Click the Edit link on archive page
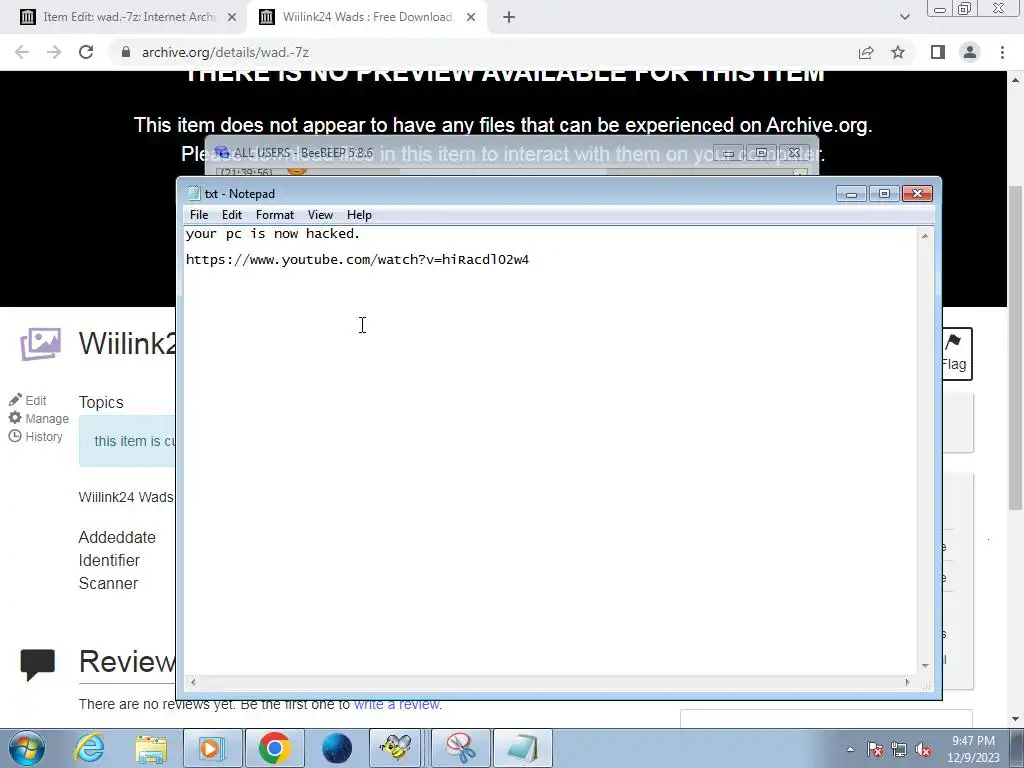Image resolution: width=1024 pixels, height=768 pixels. tap(28, 400)
